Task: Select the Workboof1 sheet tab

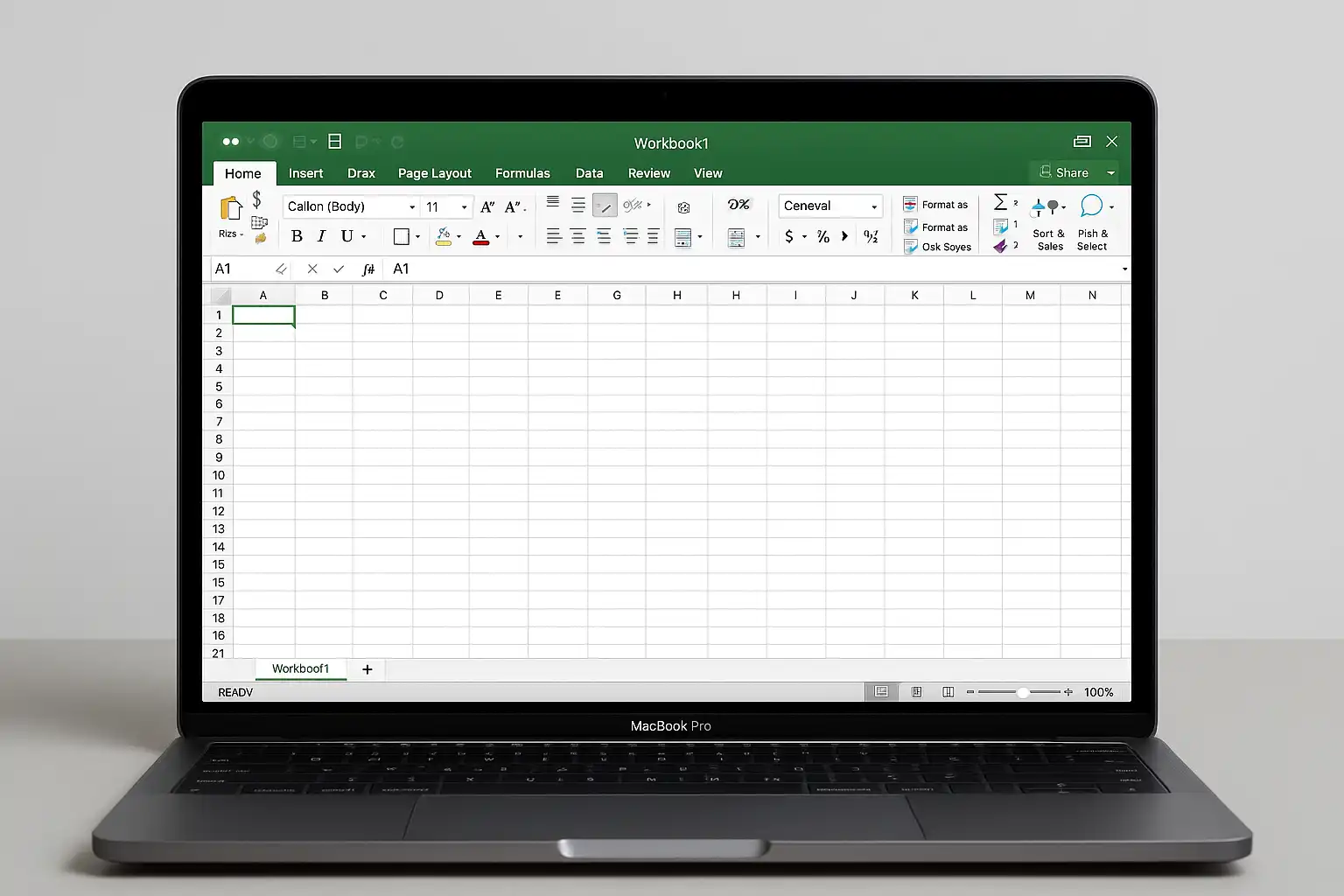Action: pos(300,669)
